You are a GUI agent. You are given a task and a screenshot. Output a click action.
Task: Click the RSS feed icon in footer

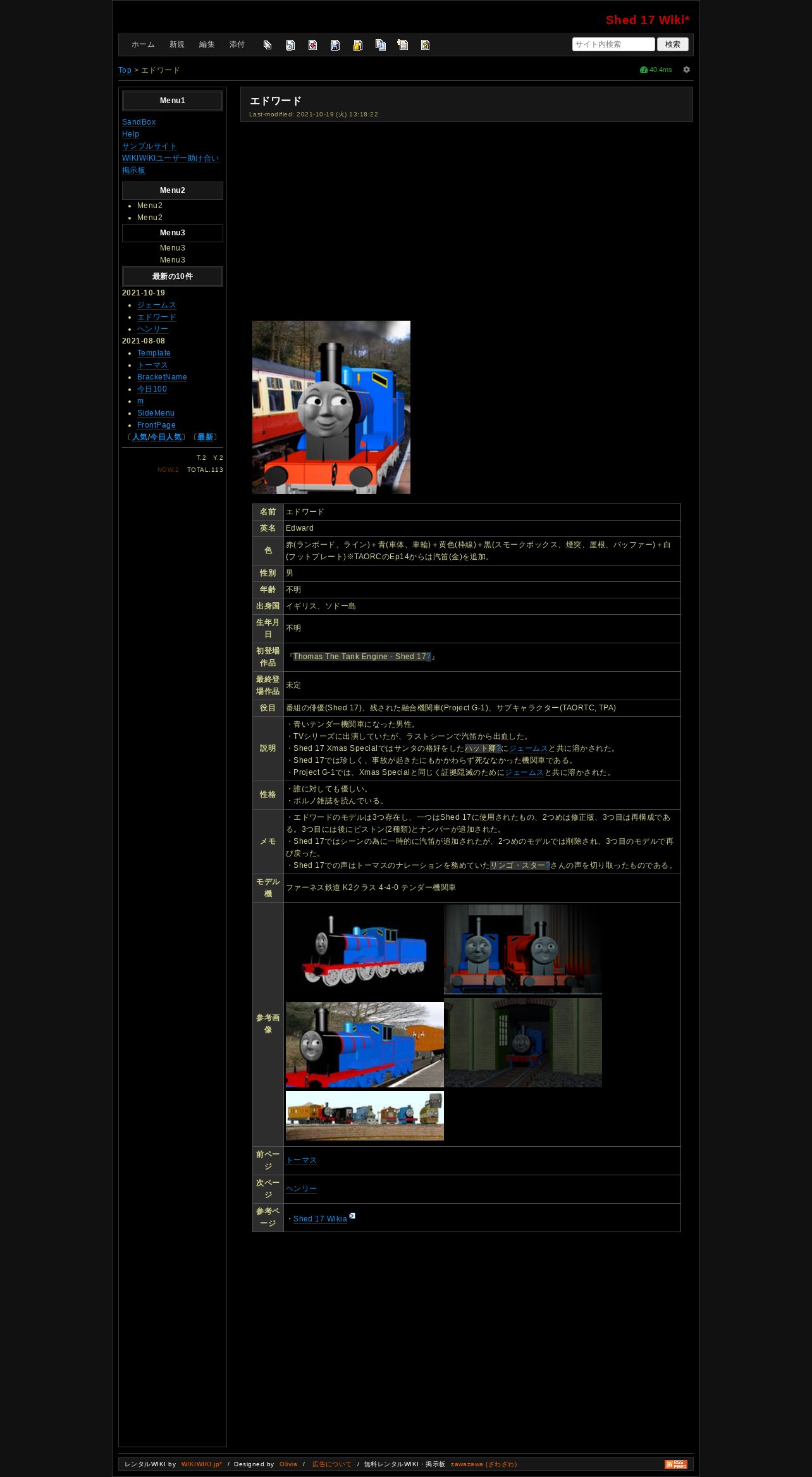tap(675, 1464)
